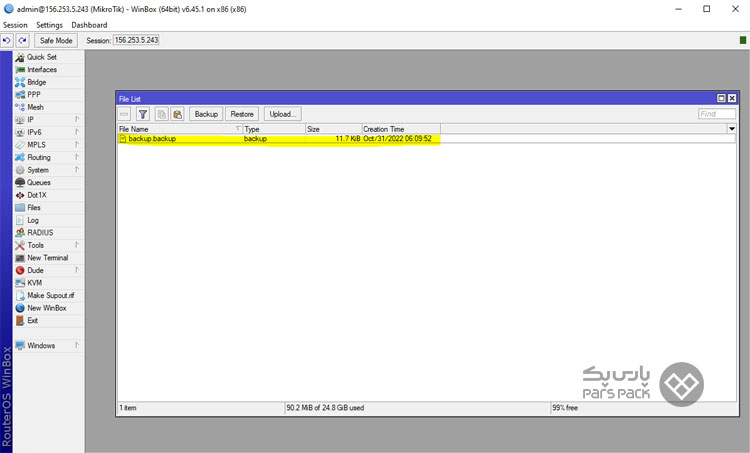Open the Dashboard menu
Image resolution: width=750 pixels, height=453 pixels.
[89, 24]
